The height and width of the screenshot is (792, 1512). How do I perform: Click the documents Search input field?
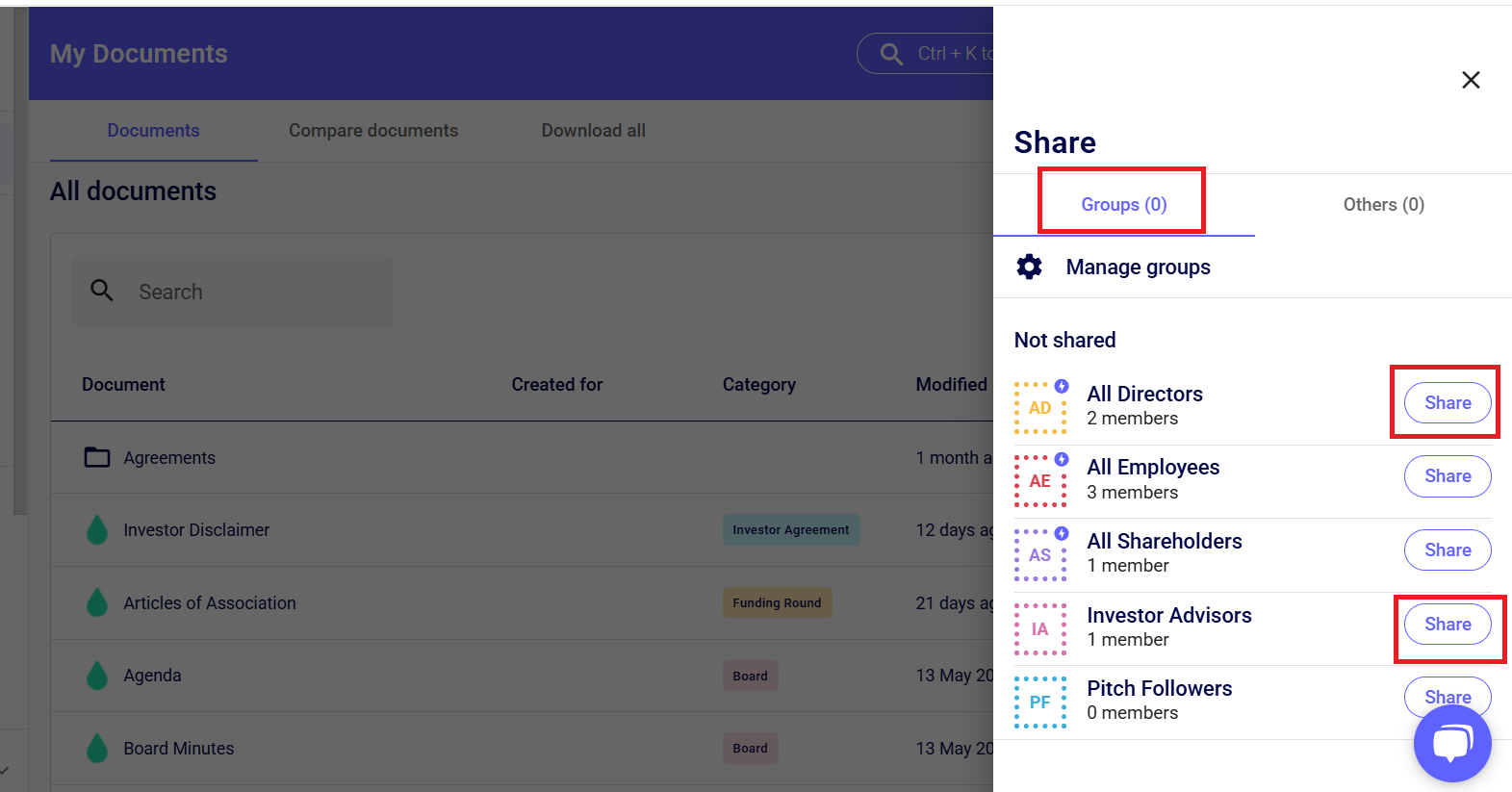[250, 292]
